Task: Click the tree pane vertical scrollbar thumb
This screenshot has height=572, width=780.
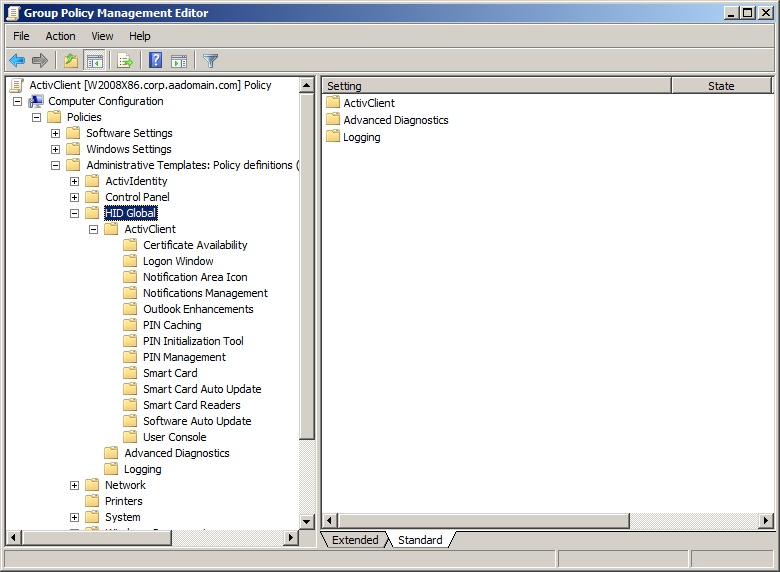Action: pos(307,266)
